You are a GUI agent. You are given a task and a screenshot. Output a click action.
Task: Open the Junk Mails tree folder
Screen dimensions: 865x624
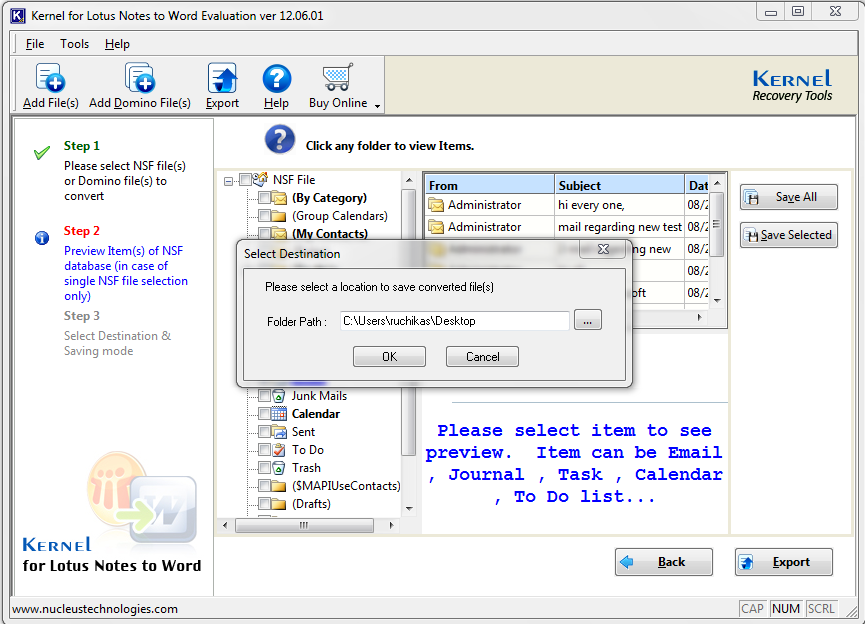319,396
